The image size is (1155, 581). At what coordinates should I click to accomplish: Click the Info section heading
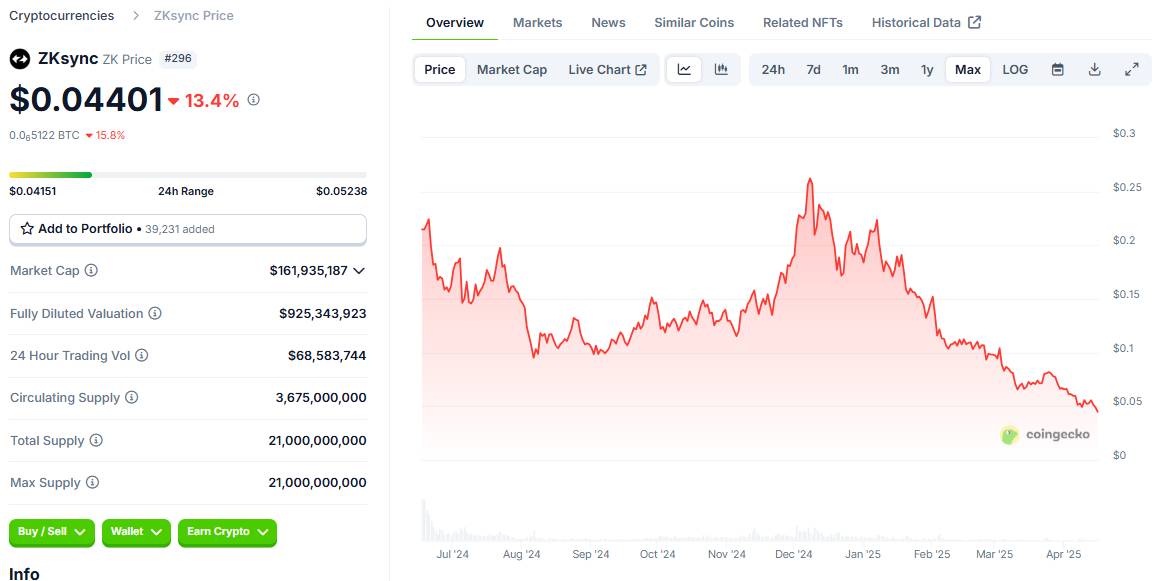coord(24,574)
